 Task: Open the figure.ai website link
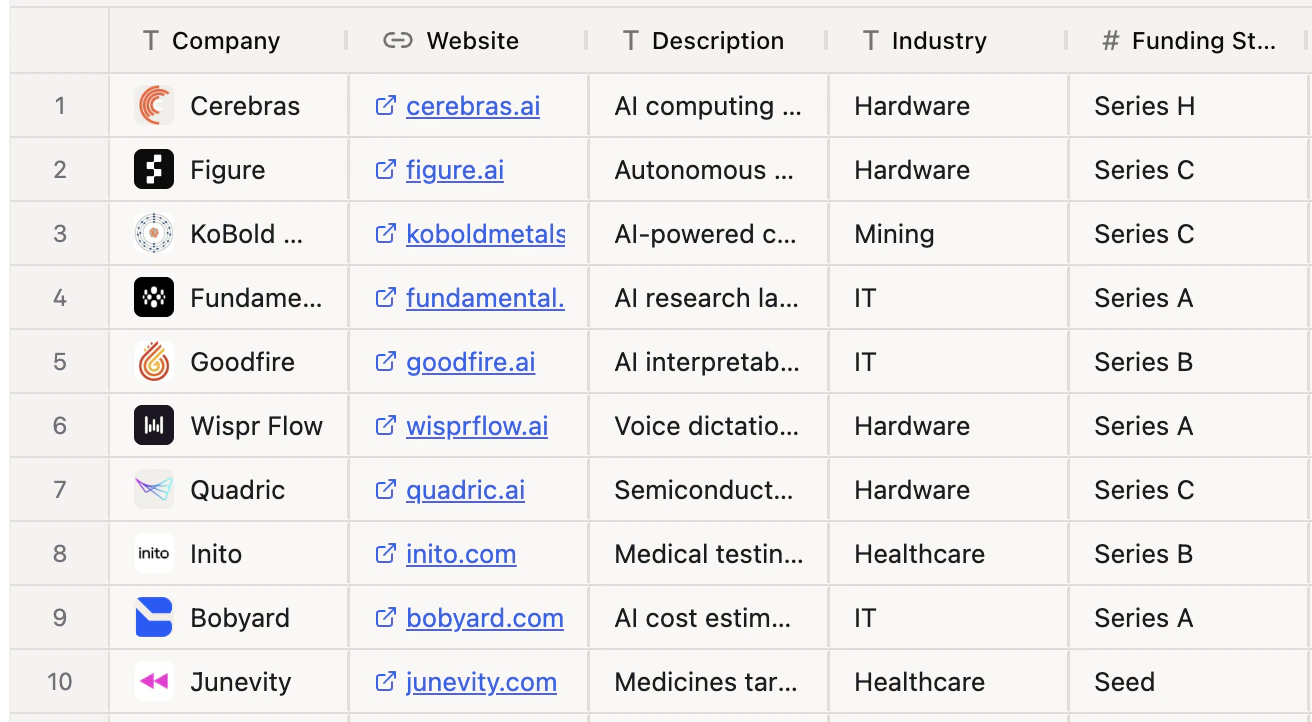point(454,169)
